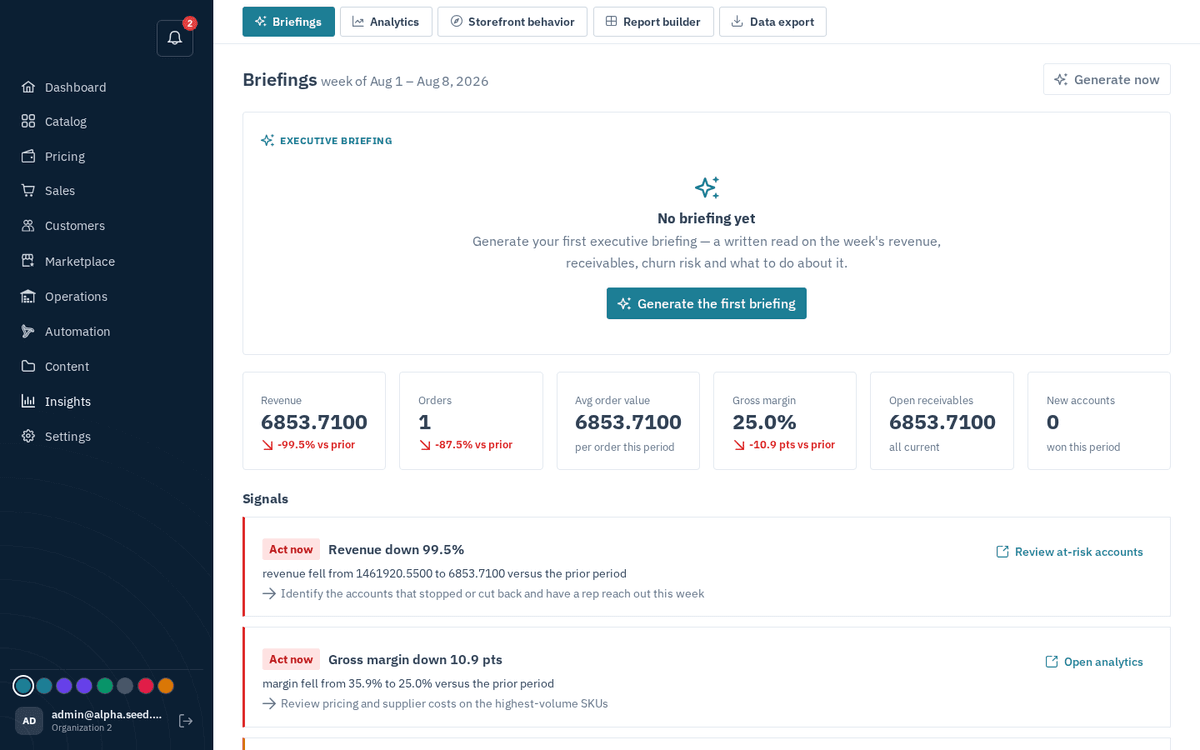This screenshot has height=750, width=1200.
Task: Click the EXECUTIVE BRIEFING label
Action: [336, 141]
